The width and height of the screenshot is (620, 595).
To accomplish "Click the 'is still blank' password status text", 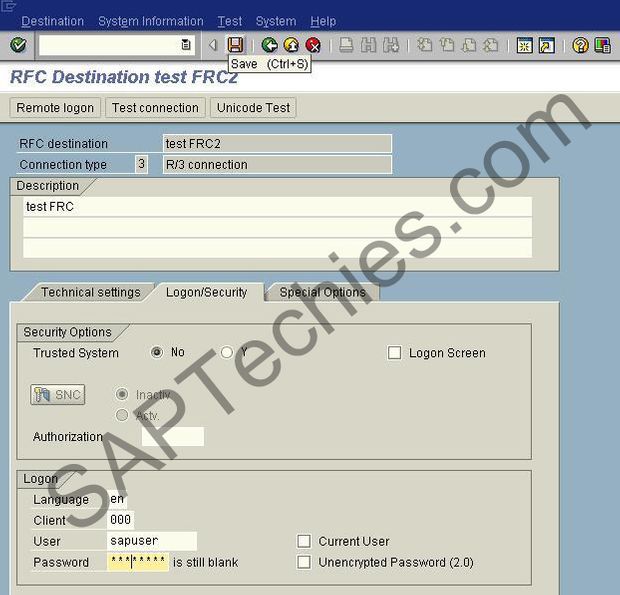I will 206,562.
